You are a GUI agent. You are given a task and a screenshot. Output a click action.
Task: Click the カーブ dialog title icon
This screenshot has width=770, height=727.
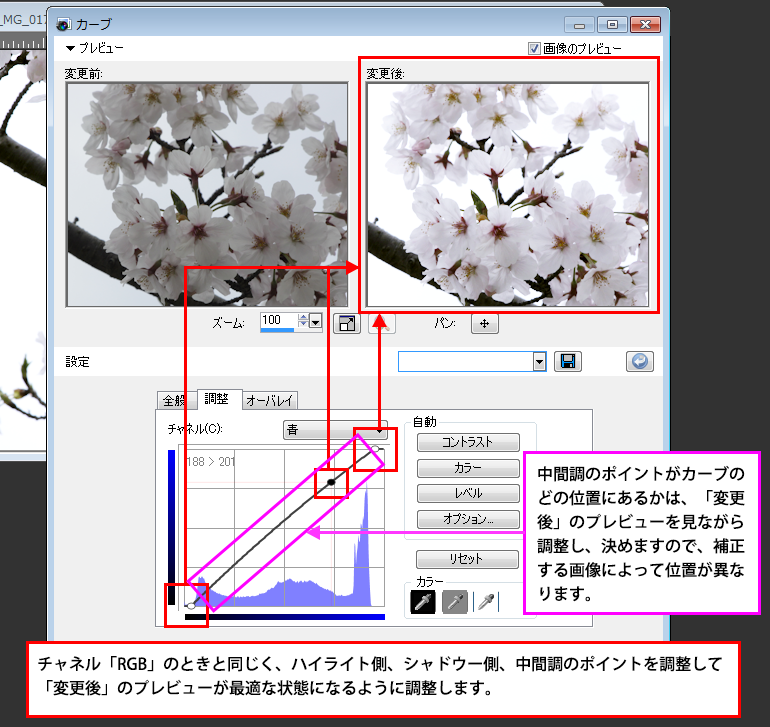(63, 24)
